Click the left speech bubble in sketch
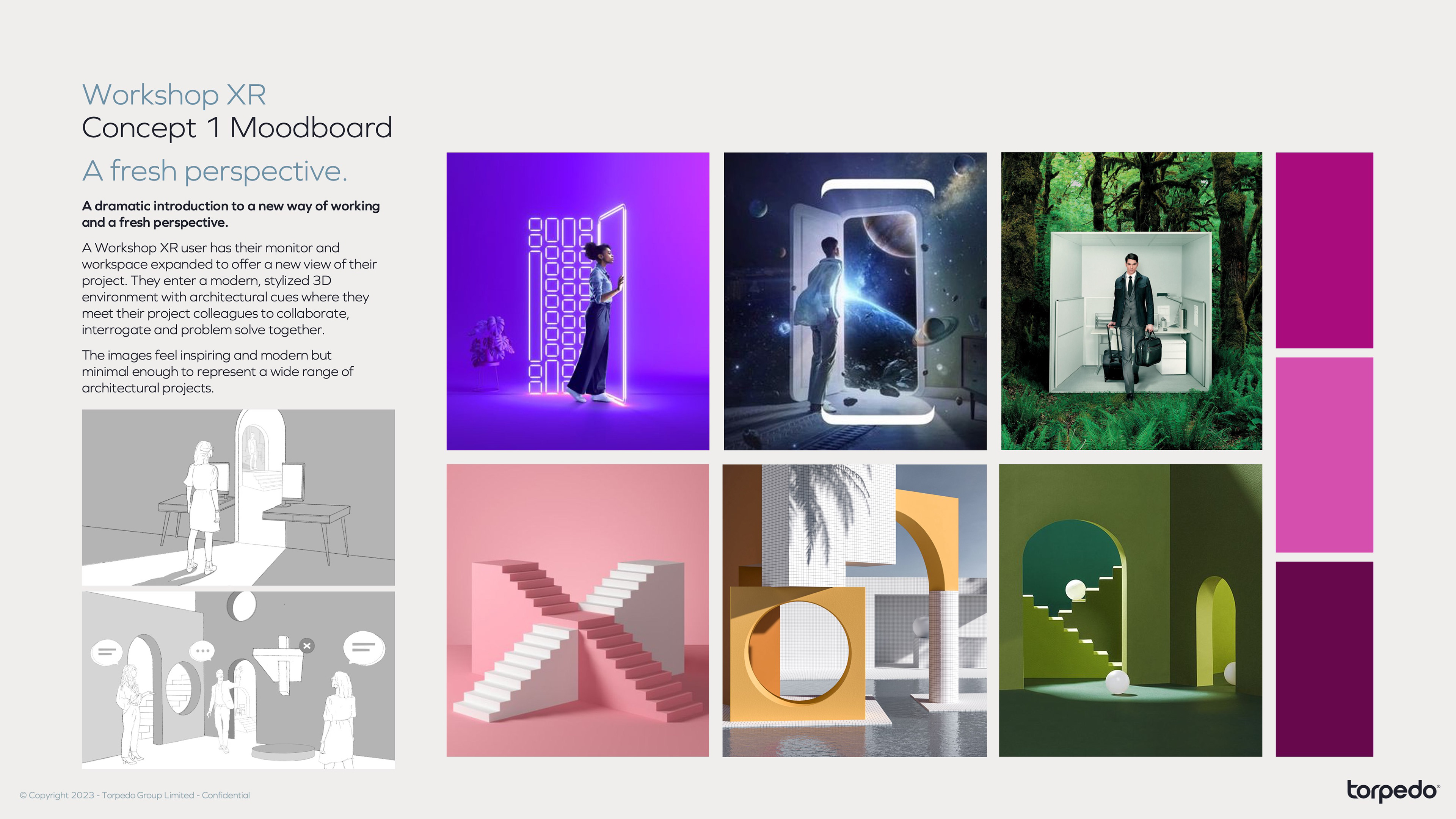Image resolution: width=1456 pixels, height=819 pixels. pos(106,652)
